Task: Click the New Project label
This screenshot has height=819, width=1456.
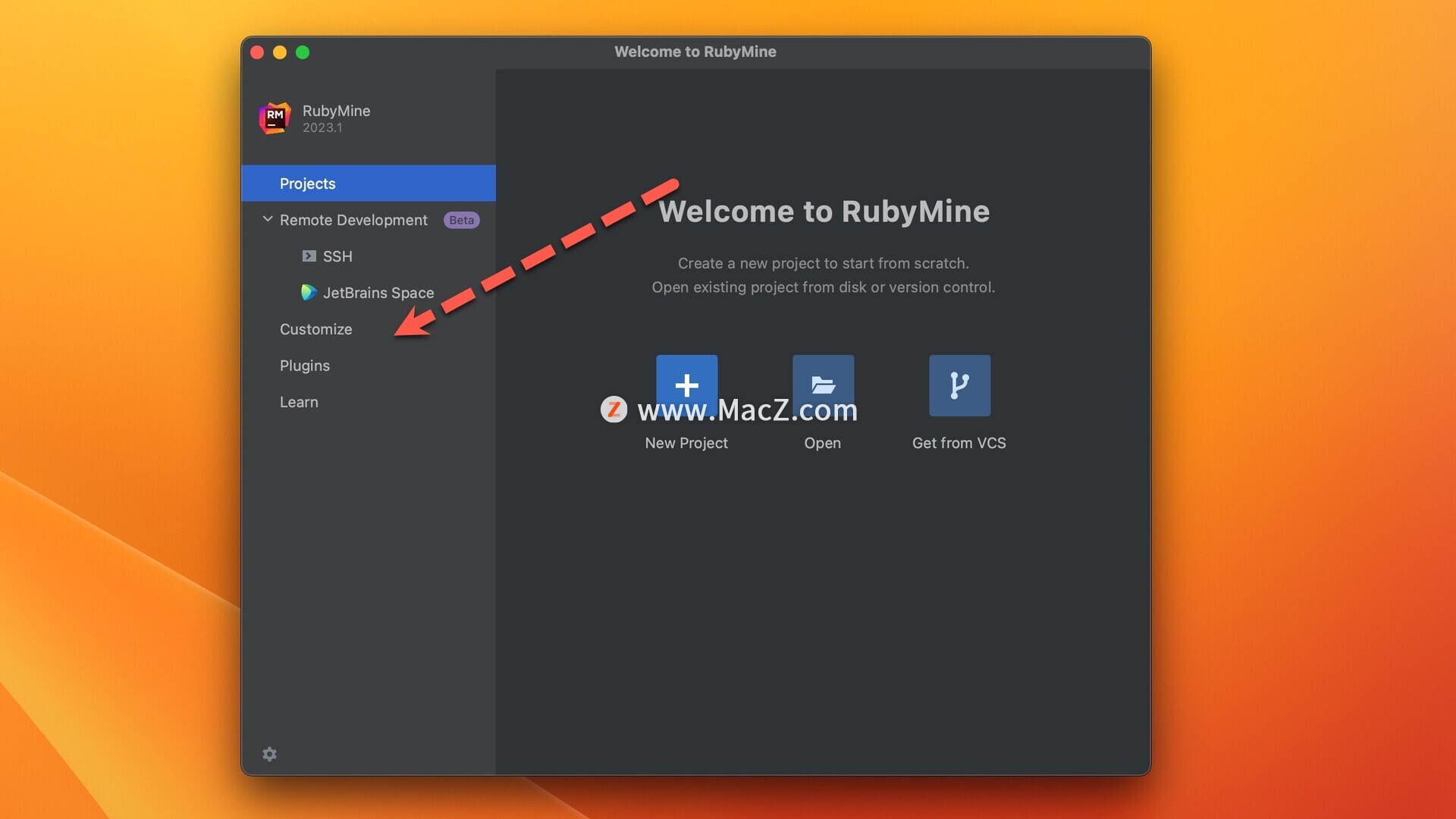Action: click(686, 443)
